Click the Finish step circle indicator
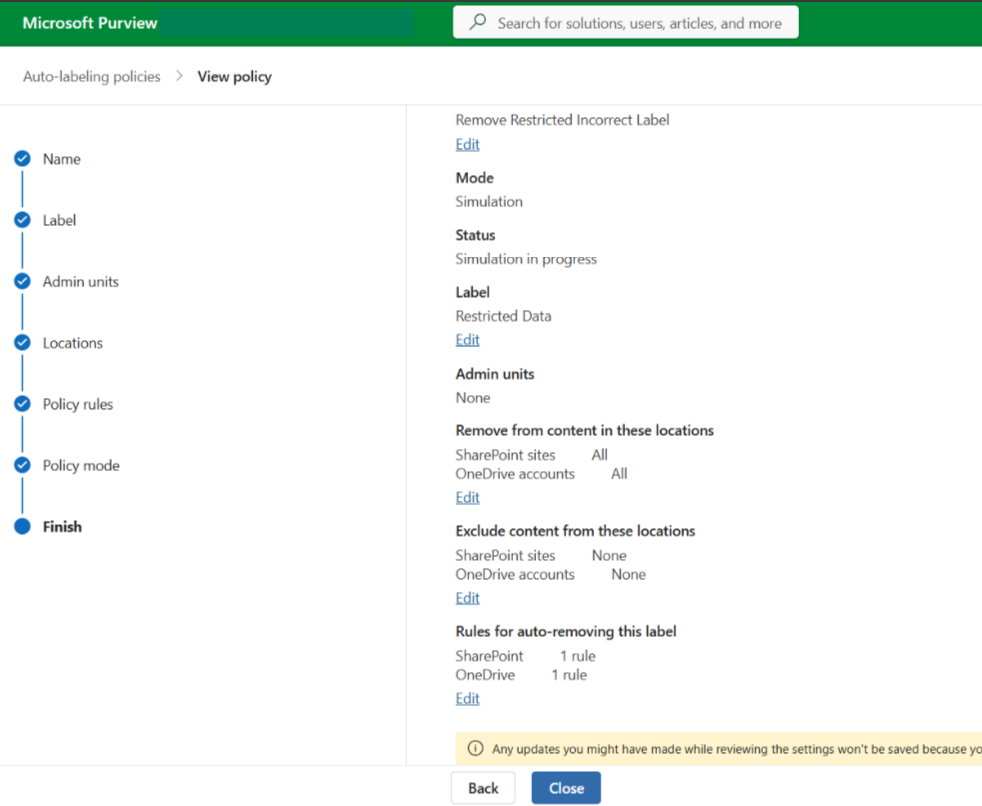 coord(22,527)
